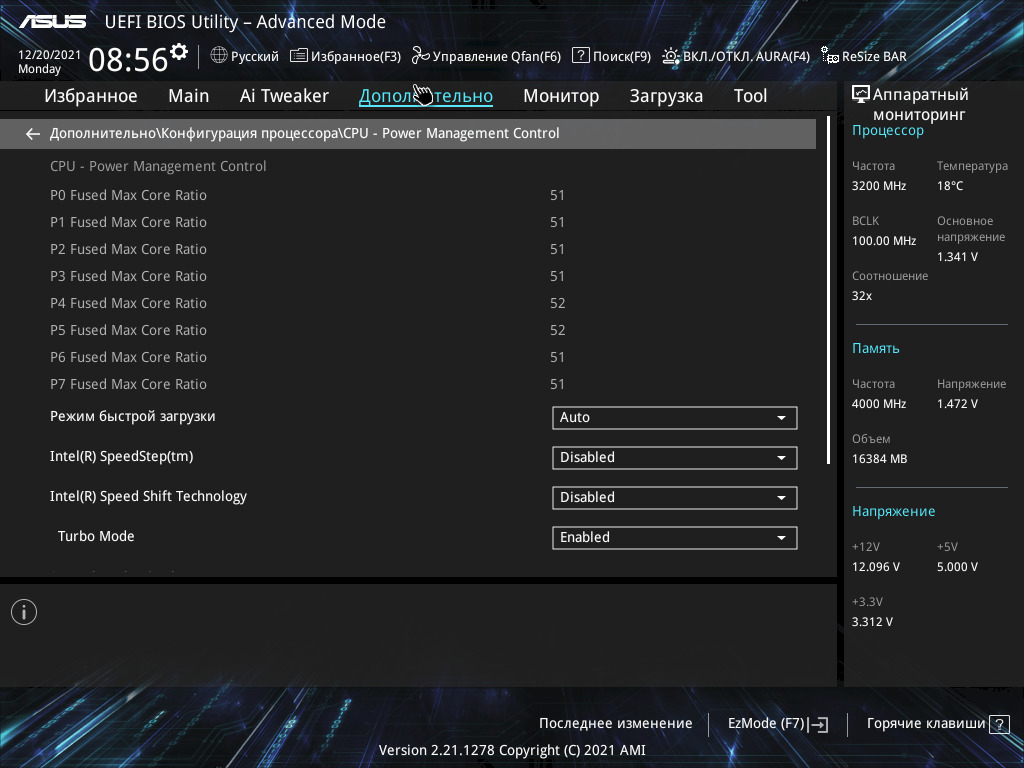
Task: Click P6 Fused Max Core Ratio row
Action: click(x=408, y=357)
